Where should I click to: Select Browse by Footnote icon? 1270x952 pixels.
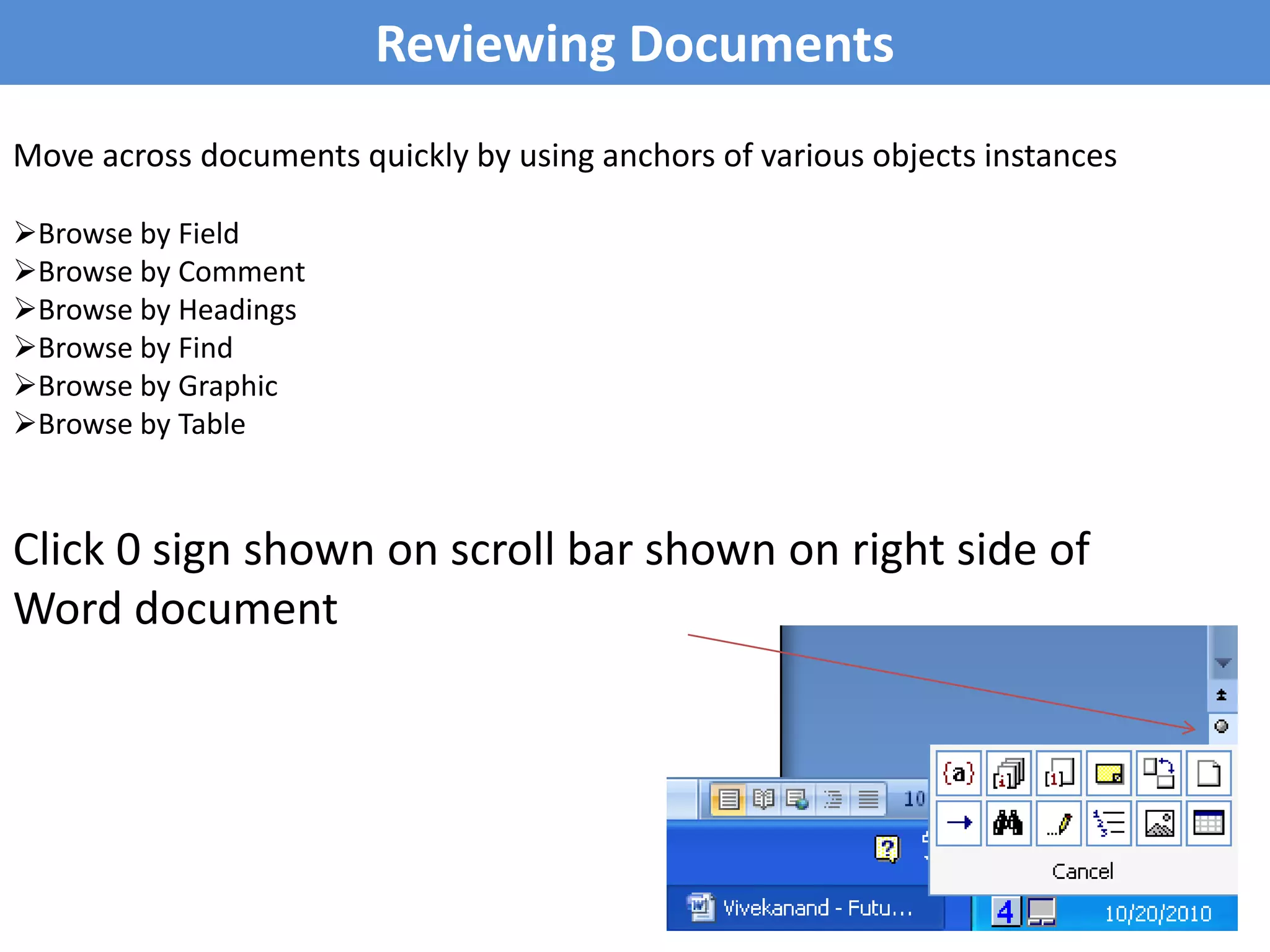(x=1059, y=773)
